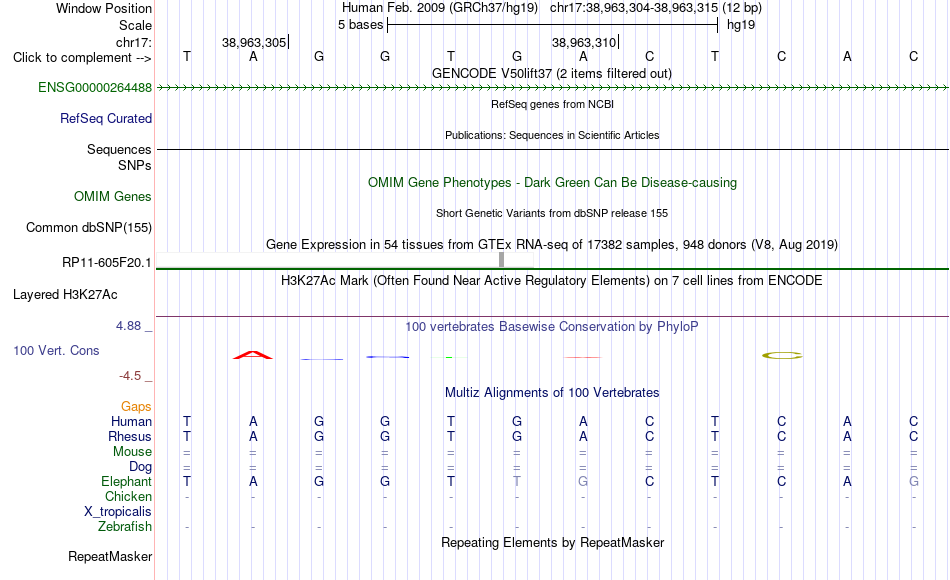The image size is (950, 580).
Task: Click the green ENSG00000264488 gene arrow line
Action: pos(552,88)
